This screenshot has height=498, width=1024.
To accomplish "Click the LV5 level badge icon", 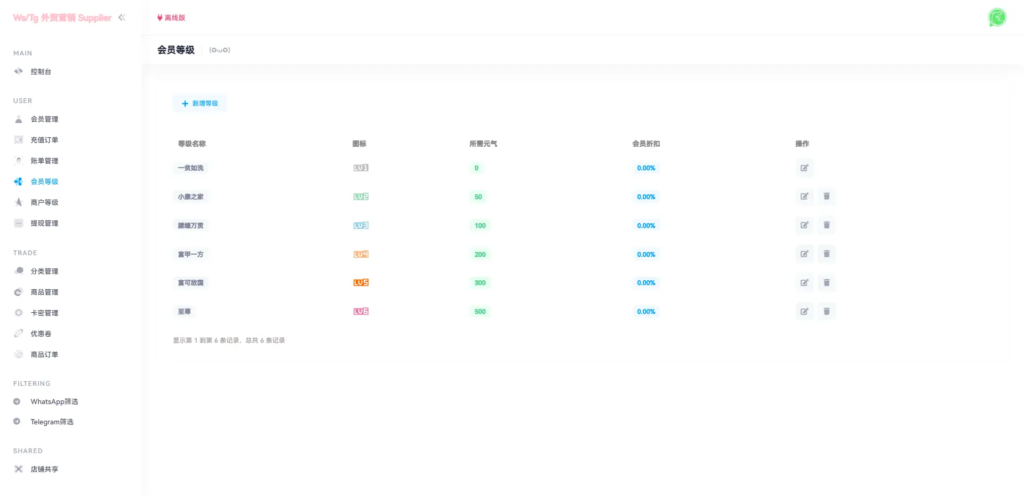I will tap(361, 283).
